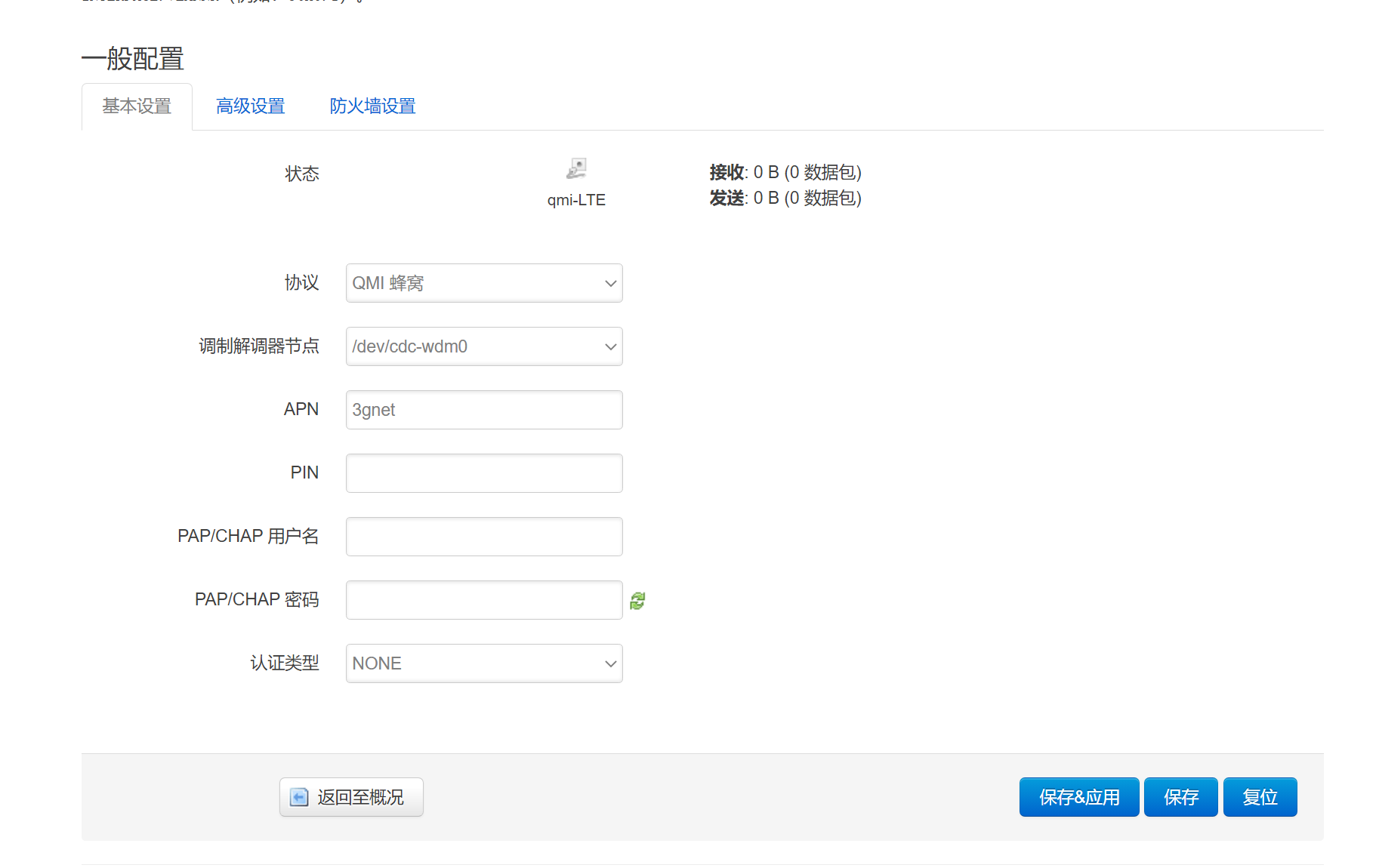Click the 发送 sent data statistic
1379x868 pixels.
click(x=785, y=199)
